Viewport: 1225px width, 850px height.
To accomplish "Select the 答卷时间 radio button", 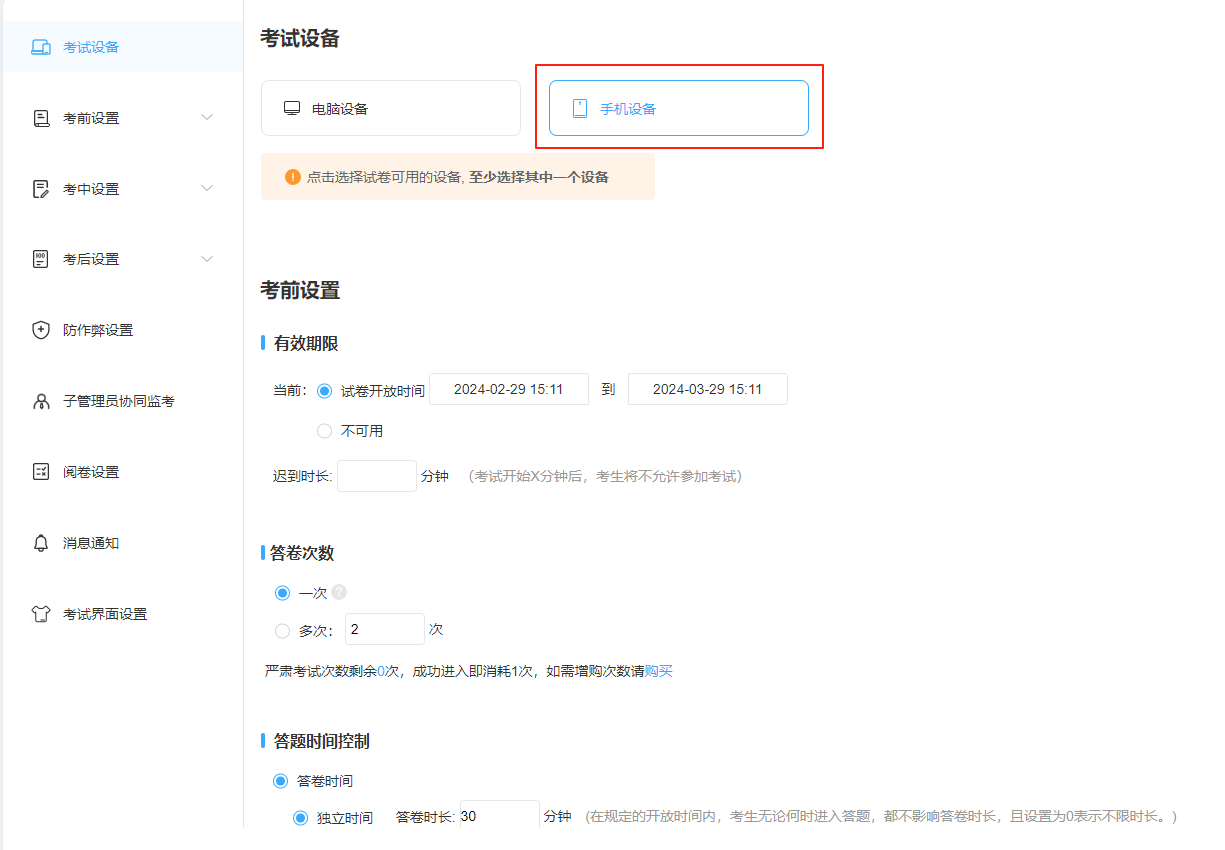I will (x=280, y=781).
